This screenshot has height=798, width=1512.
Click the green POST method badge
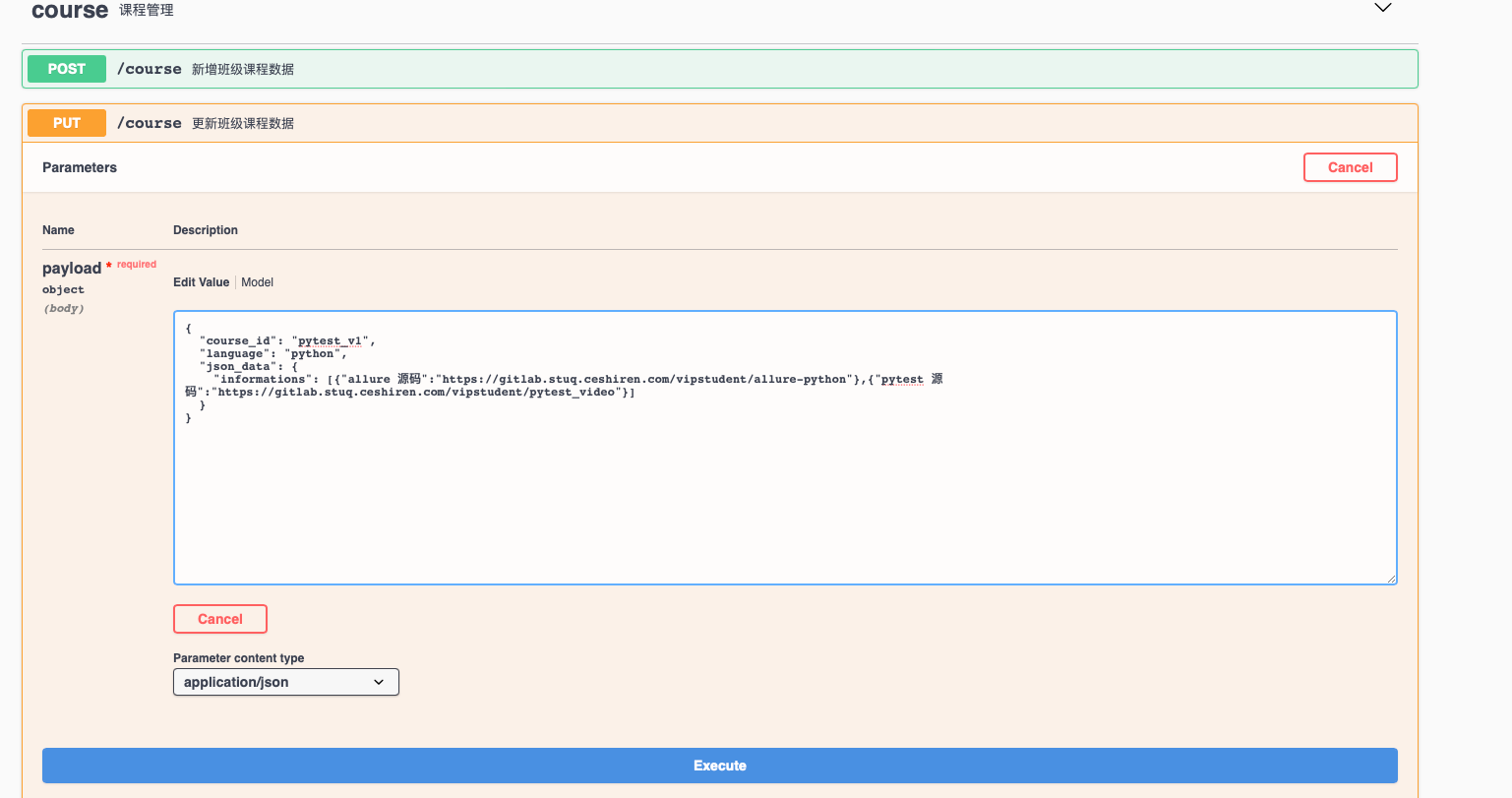coord(66,69)
